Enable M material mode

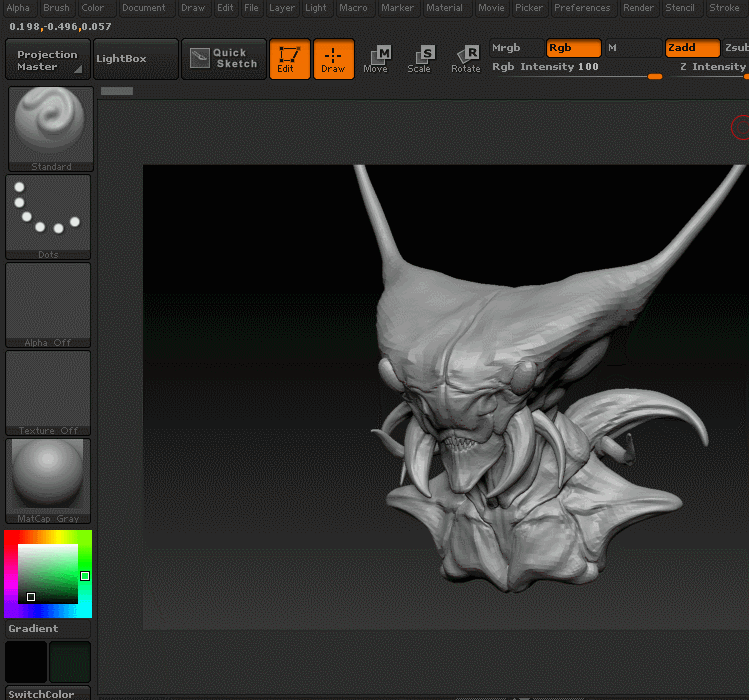(x=633, y=48)
